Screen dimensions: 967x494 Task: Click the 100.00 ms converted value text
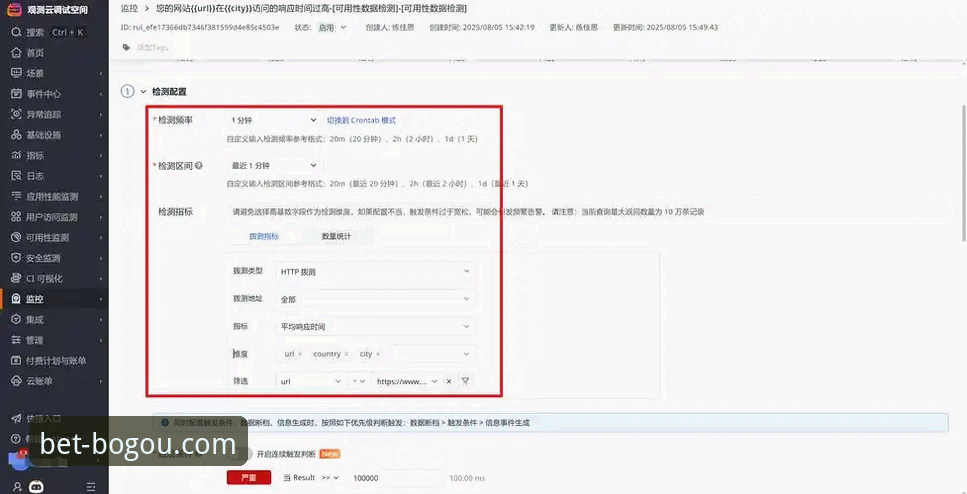click(x=467, y=479)
